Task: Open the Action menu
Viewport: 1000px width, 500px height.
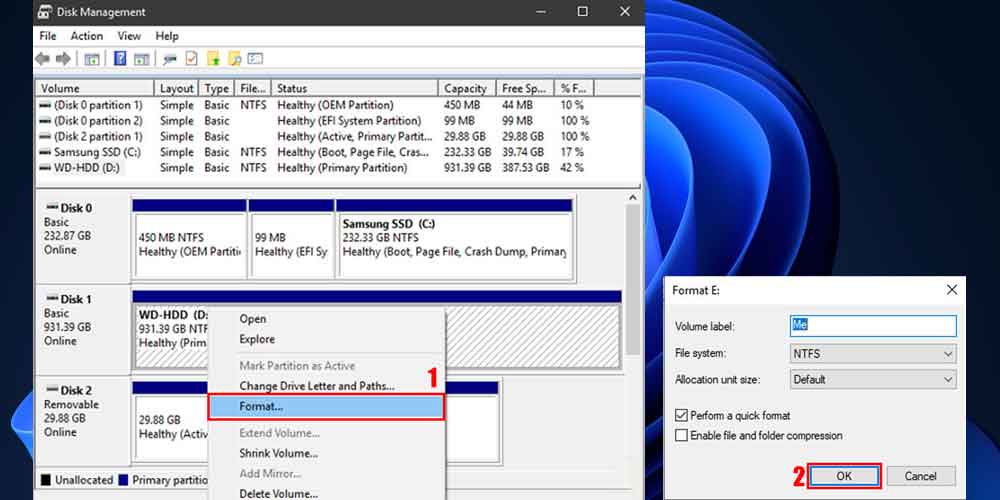Action: [87, 36]
